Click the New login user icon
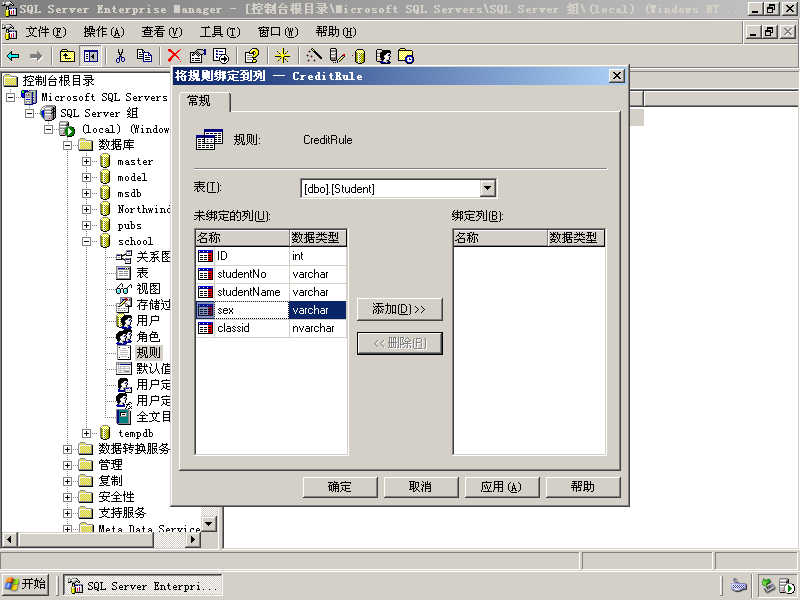 [x=383, y=56]
